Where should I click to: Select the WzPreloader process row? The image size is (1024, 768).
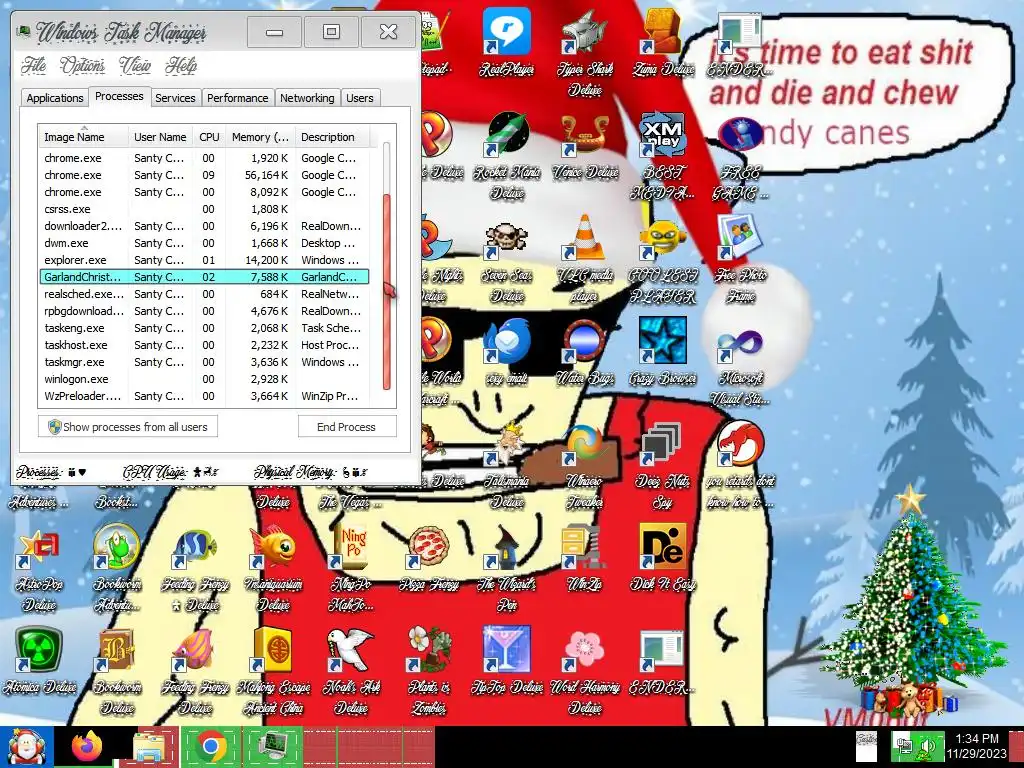coord(204,396)
